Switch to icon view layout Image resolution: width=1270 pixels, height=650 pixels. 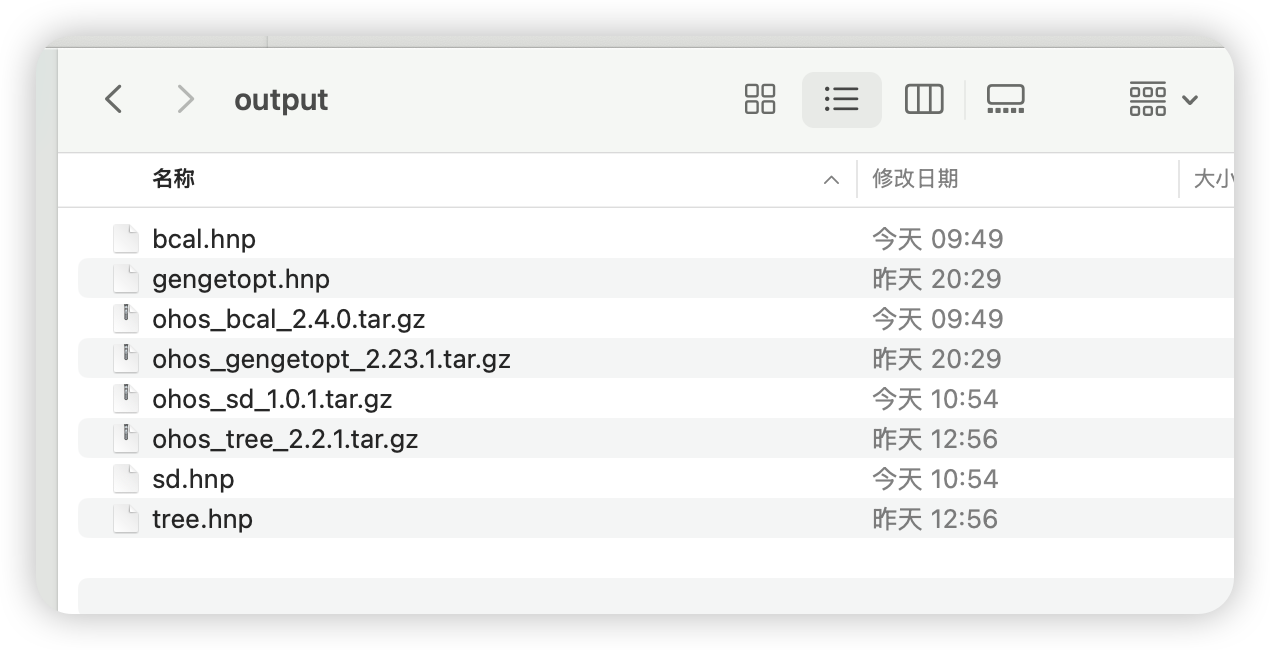pos(759,99)
